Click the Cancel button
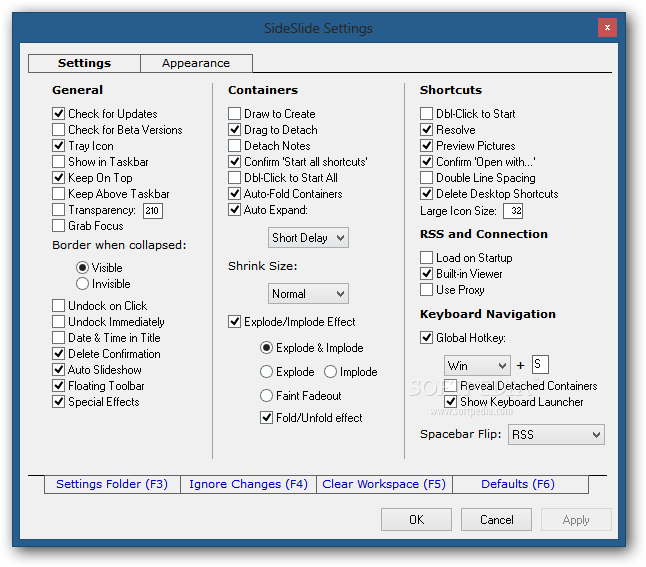This screenshot has width=646, height=567. click(496, 520)
